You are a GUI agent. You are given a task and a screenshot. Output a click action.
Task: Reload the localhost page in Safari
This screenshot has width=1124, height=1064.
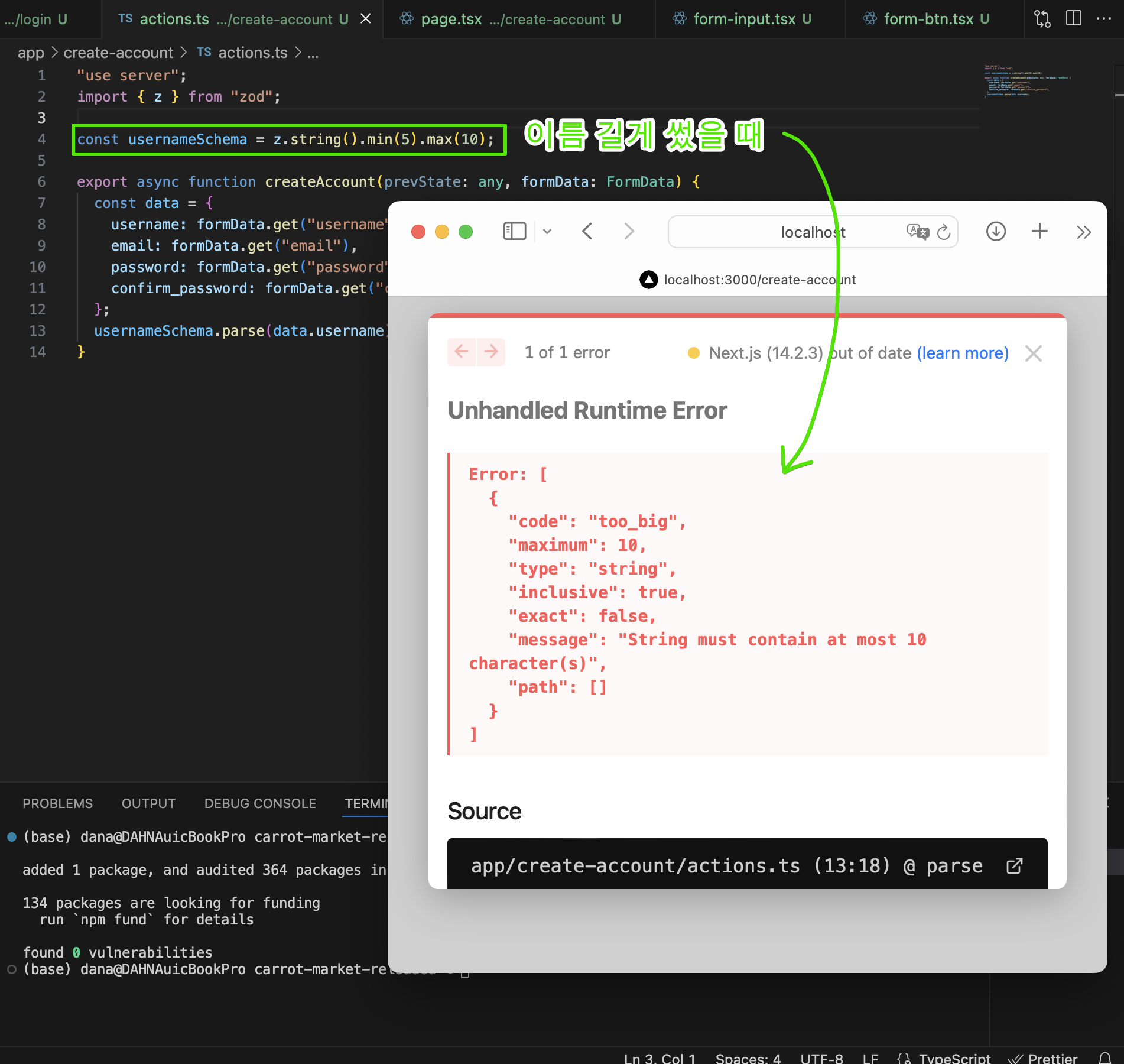pyautogui.click(x=944, y=232)
